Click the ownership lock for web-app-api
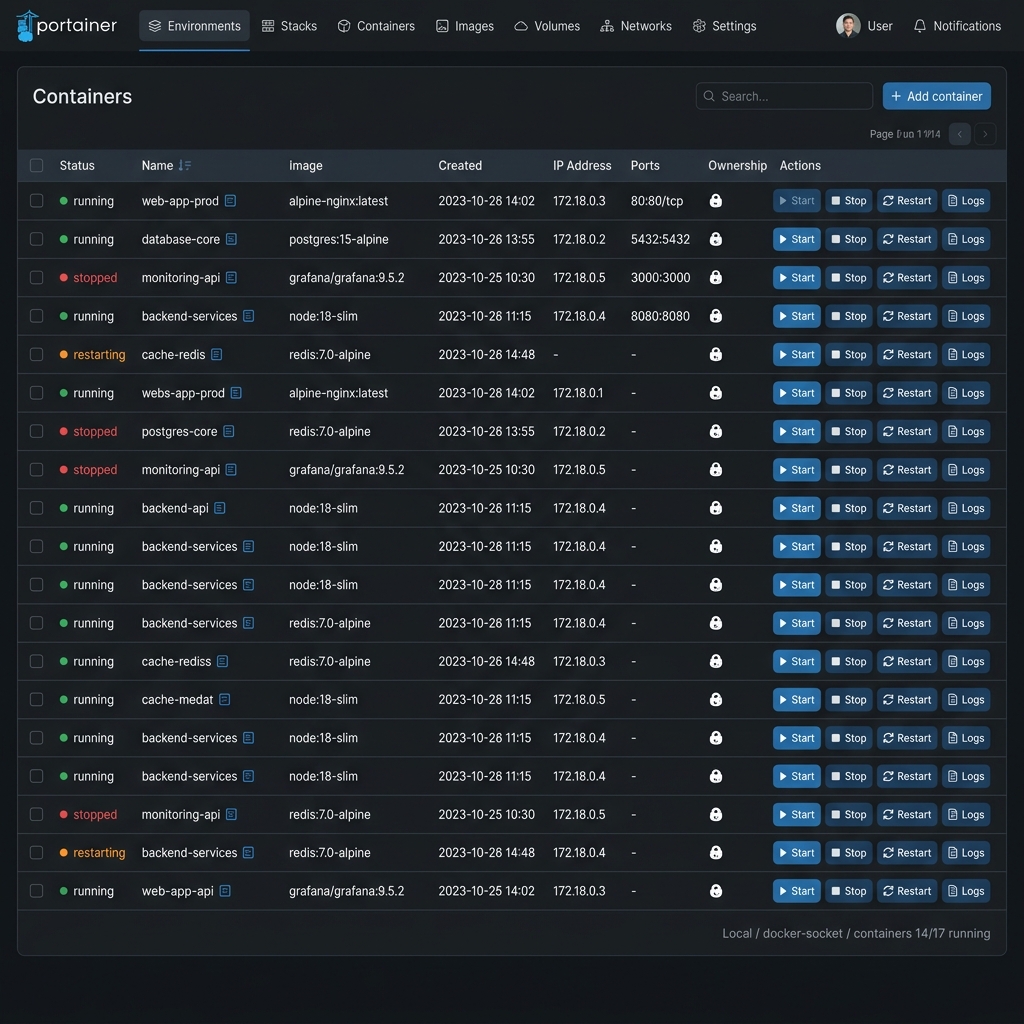1024x1024 pixels. [716, 891]
